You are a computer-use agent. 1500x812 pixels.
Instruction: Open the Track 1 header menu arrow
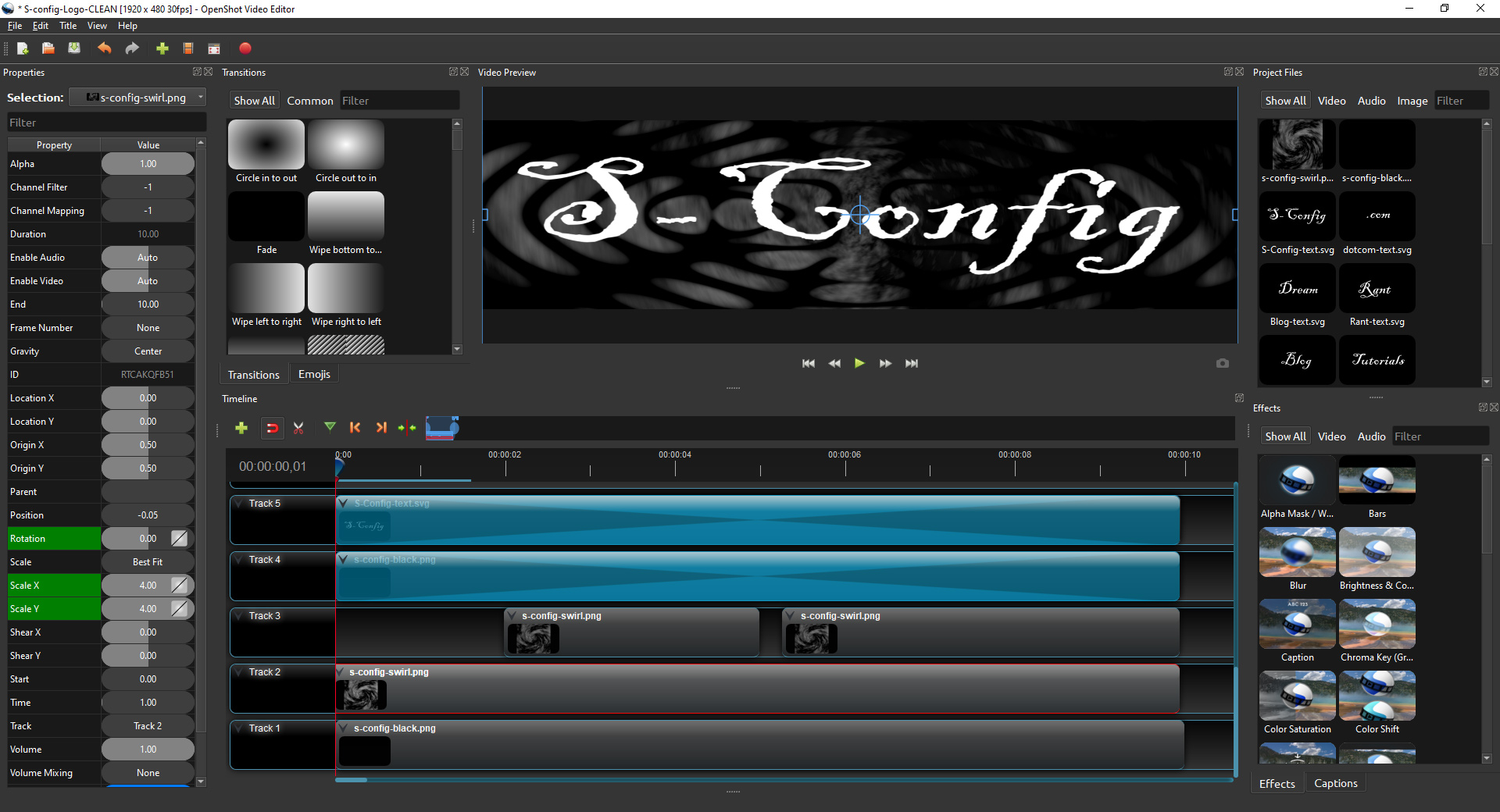click(238, 728)
